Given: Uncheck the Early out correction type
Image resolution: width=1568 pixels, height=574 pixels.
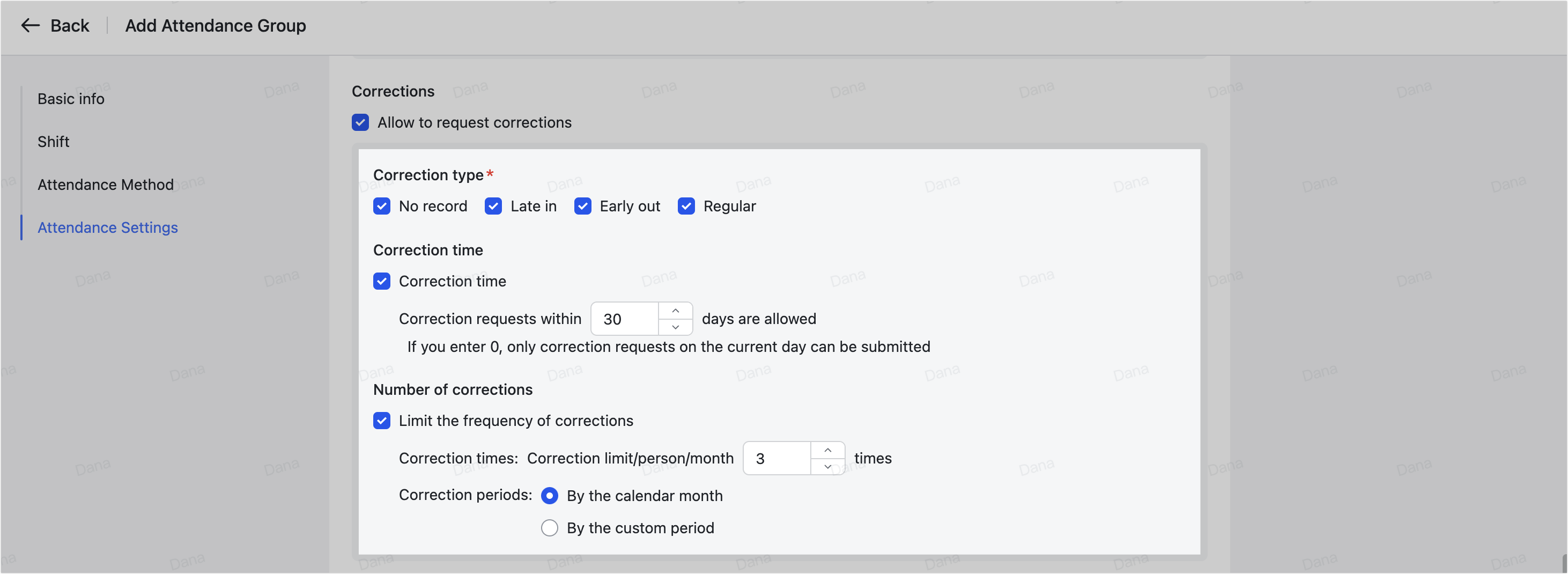Looking at the screenshot, I should (582, 206).
